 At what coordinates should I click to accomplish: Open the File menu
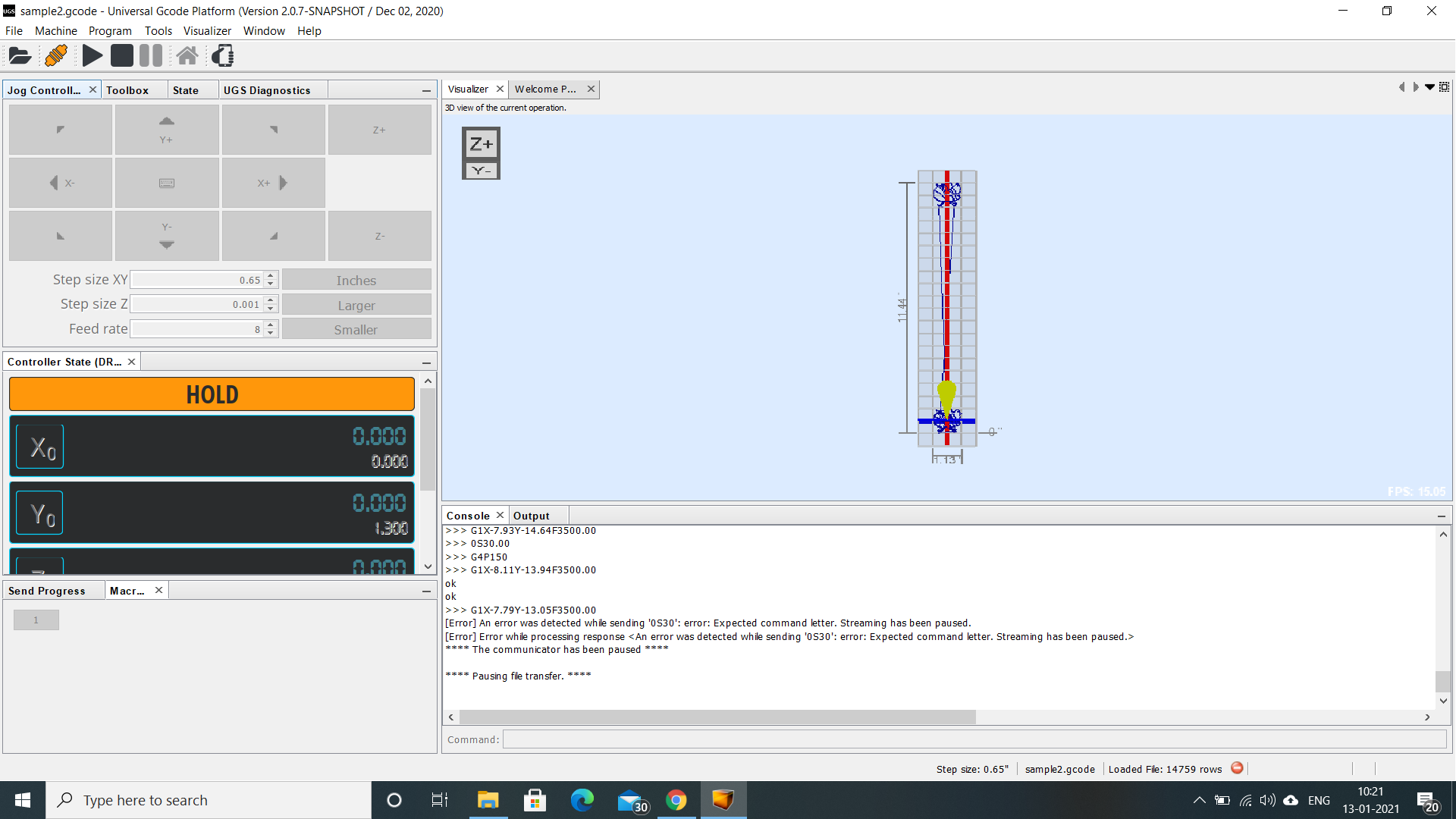[x=14, y=30]
